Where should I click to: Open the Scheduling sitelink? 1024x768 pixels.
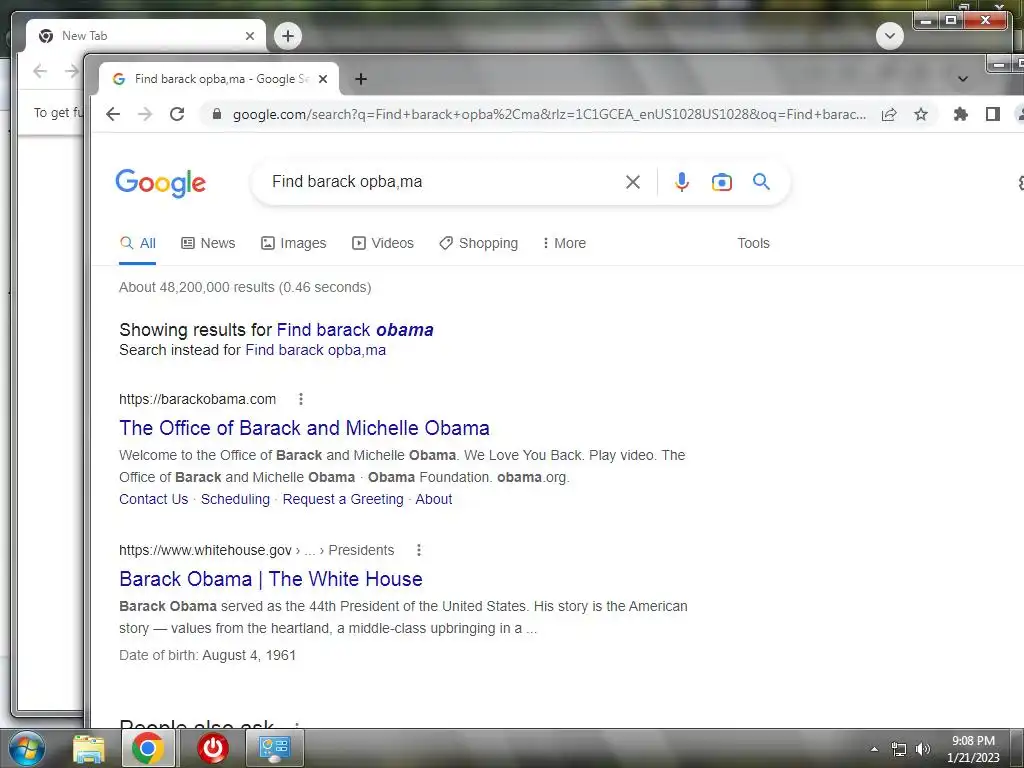click(235, 500)
